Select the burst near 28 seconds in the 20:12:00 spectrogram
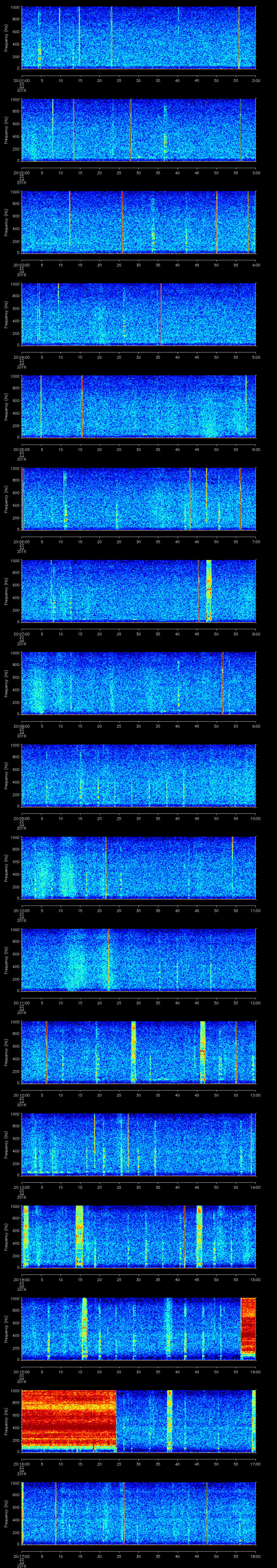The image size is (277, 1568). click(133, 1051)
